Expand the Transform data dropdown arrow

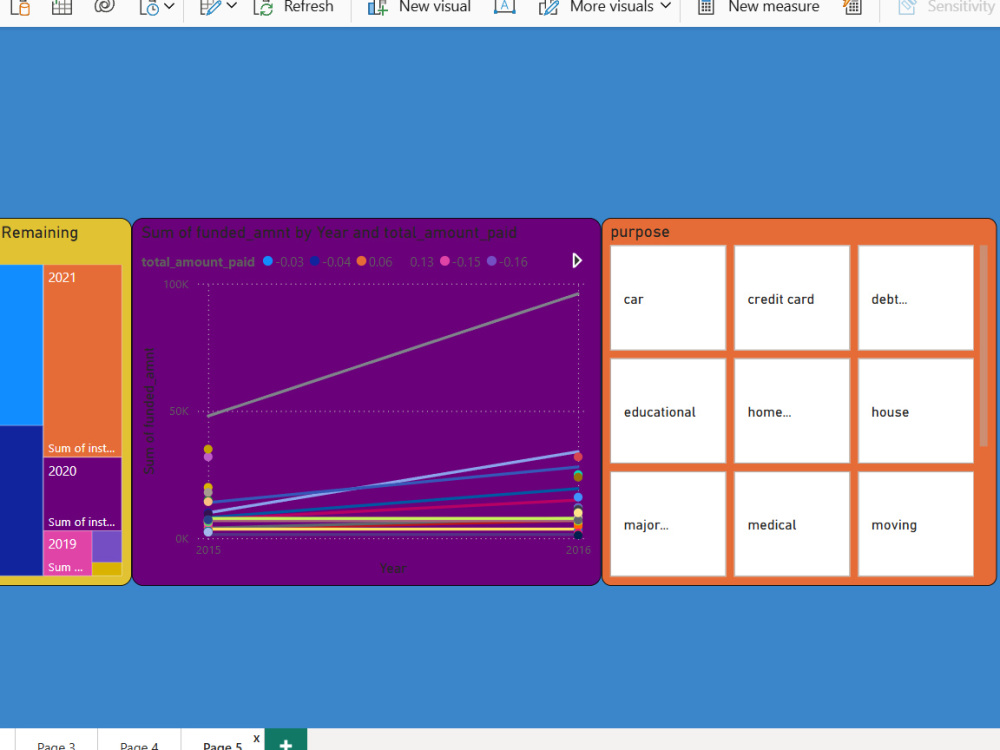coord(232,6)
